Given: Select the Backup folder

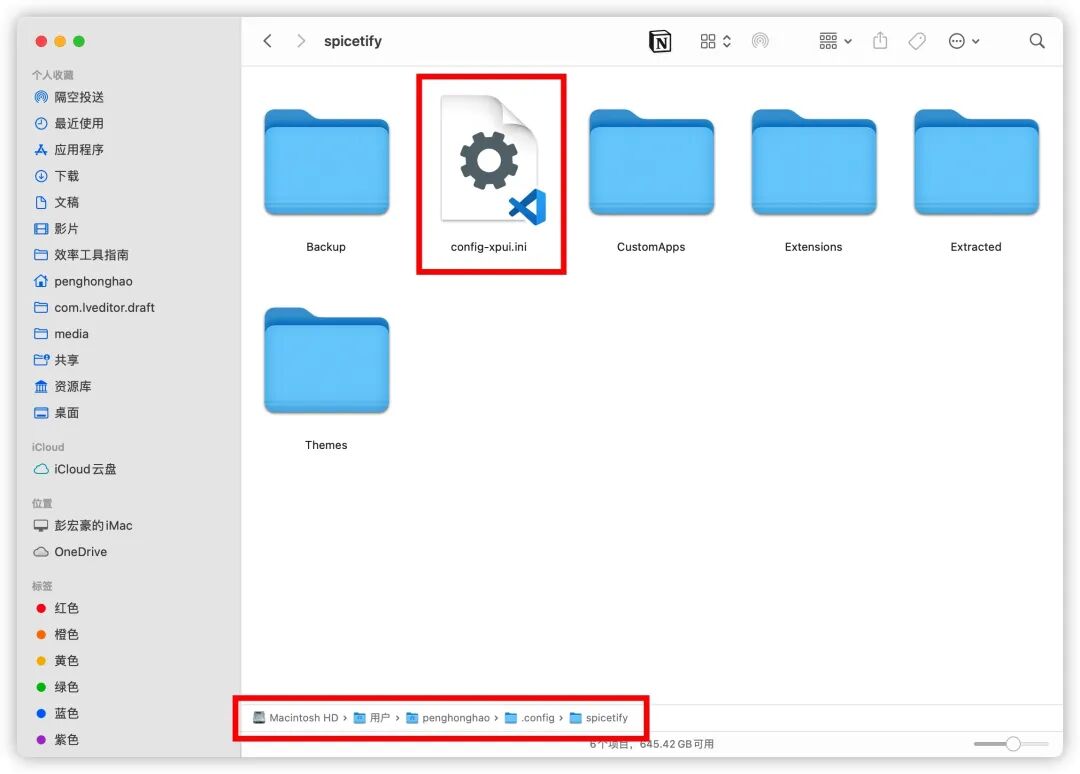Looking at the screenshot, I should (326, 180).
